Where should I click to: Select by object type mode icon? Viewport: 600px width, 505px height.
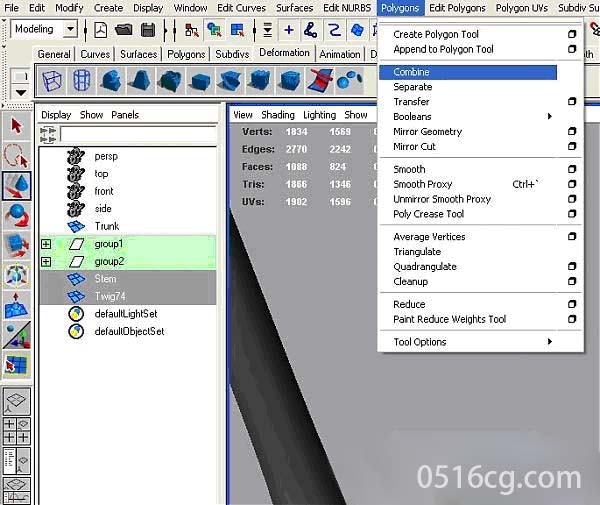click(214, 30)
